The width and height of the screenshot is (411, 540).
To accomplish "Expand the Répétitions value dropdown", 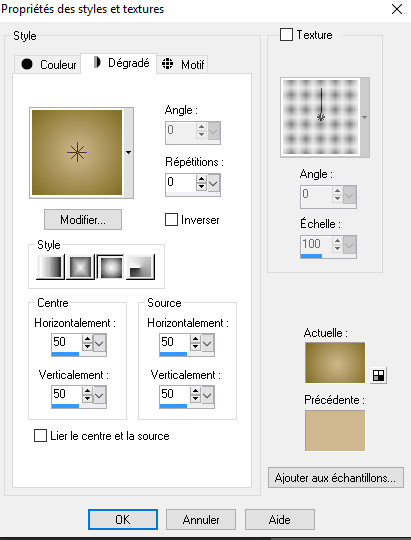I will point(213,183).
